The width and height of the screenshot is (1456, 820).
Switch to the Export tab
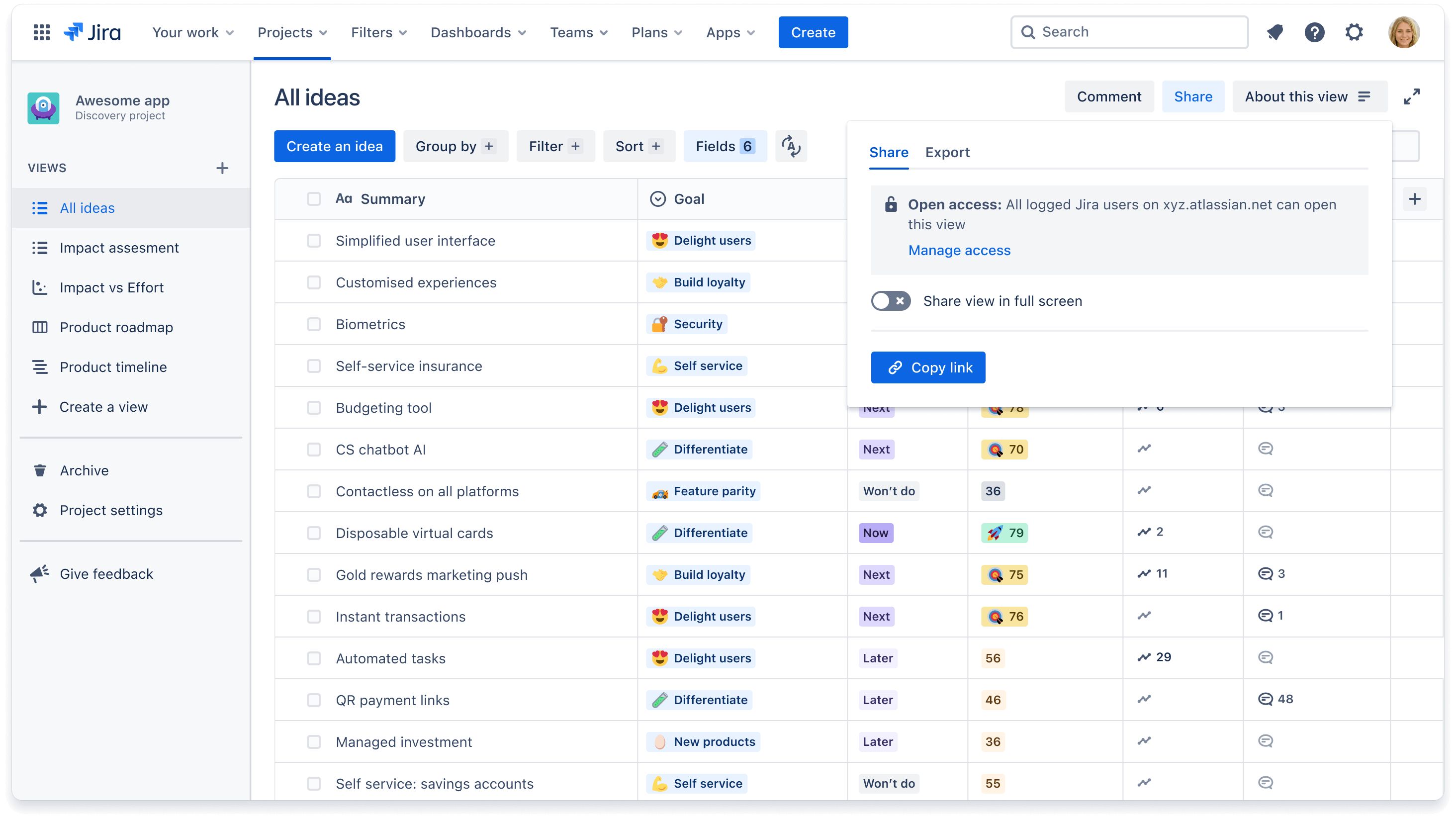tap(947, 151)
